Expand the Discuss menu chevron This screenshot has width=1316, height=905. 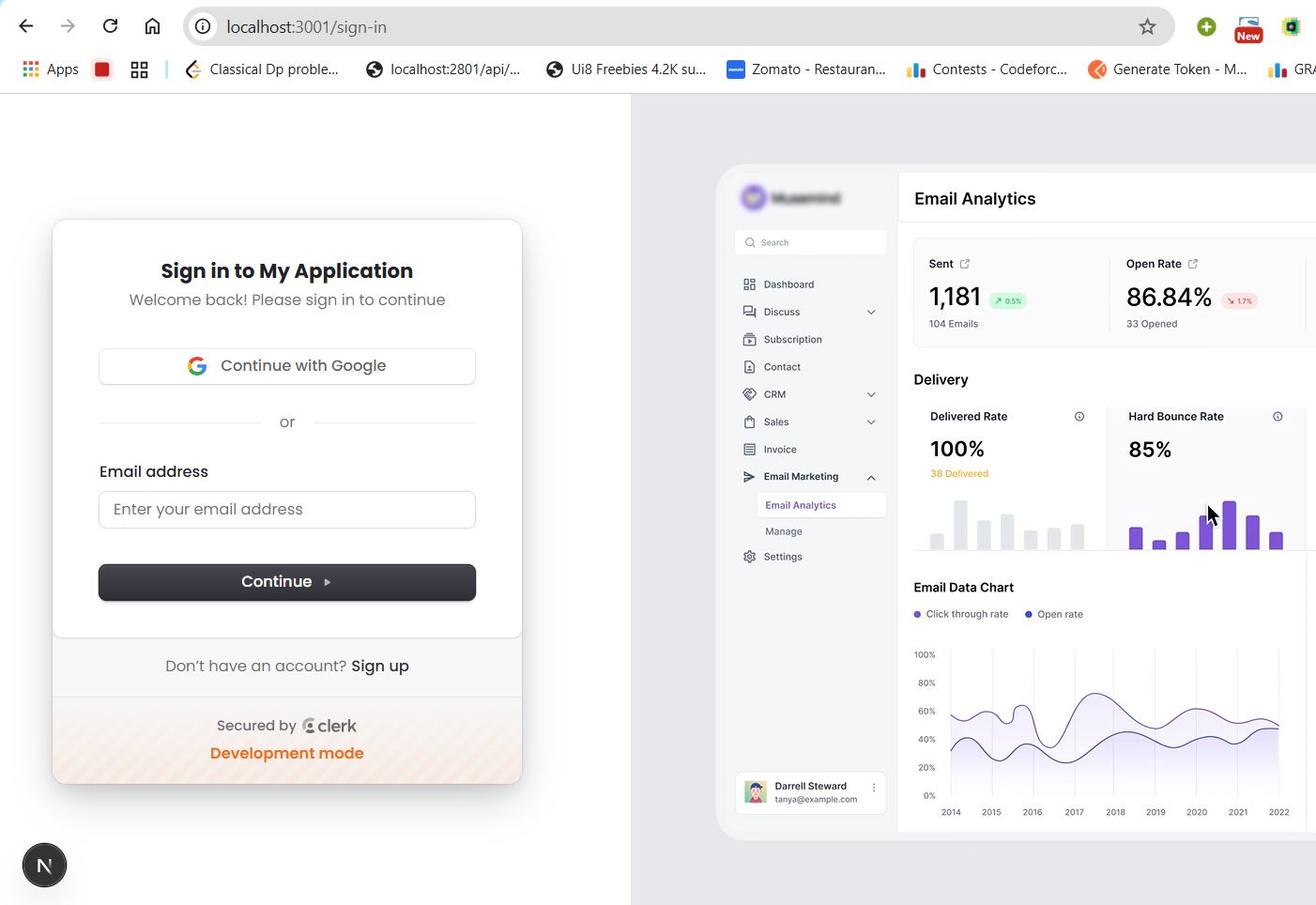click(871, 313)
